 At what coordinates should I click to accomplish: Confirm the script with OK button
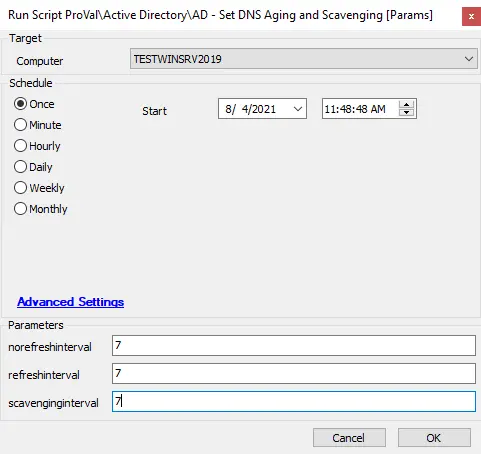434,438
